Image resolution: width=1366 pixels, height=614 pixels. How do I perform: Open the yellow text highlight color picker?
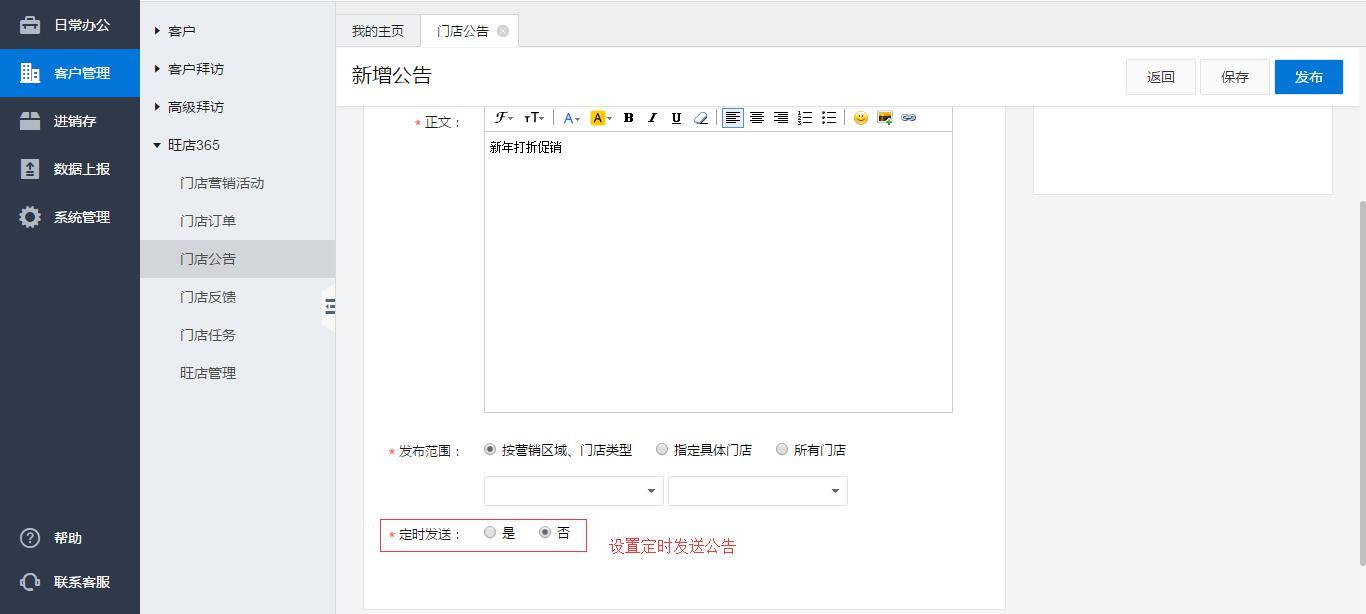tap(601, 118)
